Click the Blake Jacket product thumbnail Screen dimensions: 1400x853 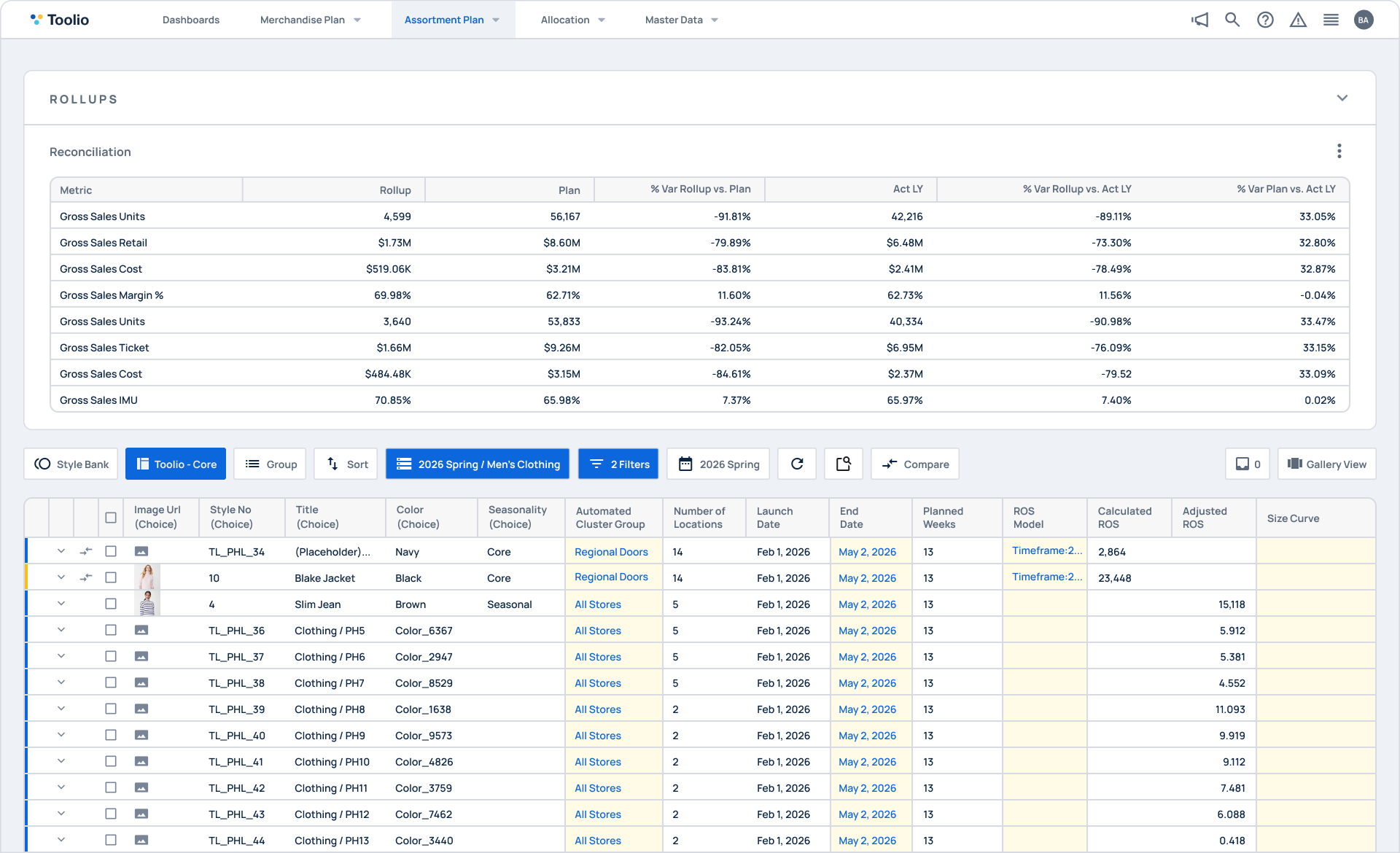[147, 577]
